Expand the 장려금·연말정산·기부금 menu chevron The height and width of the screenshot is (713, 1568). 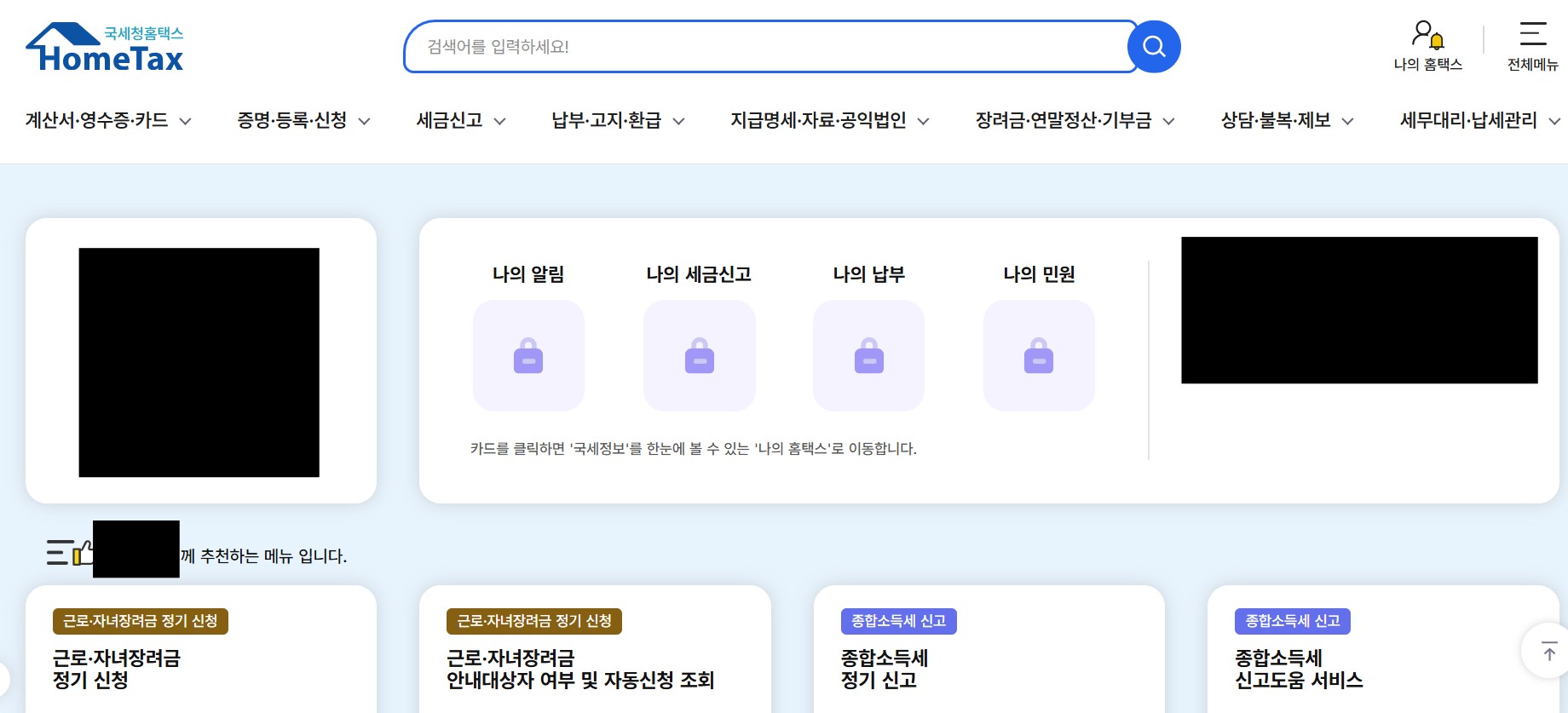(x=1169, y=122)
